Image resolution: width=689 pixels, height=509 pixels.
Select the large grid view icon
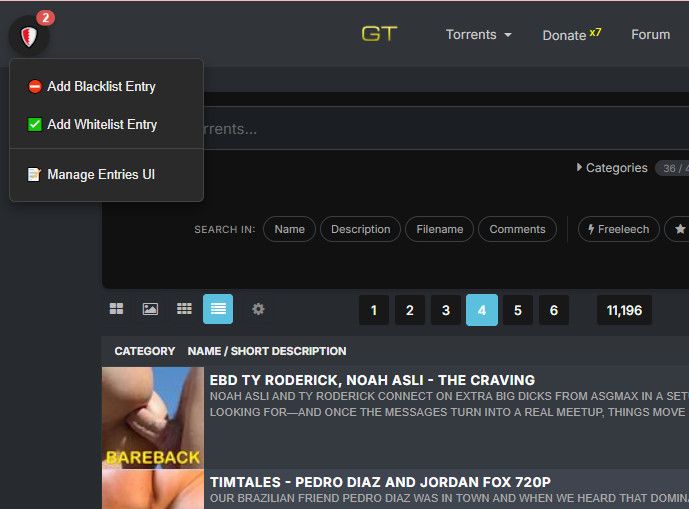(x=116, y=309)
